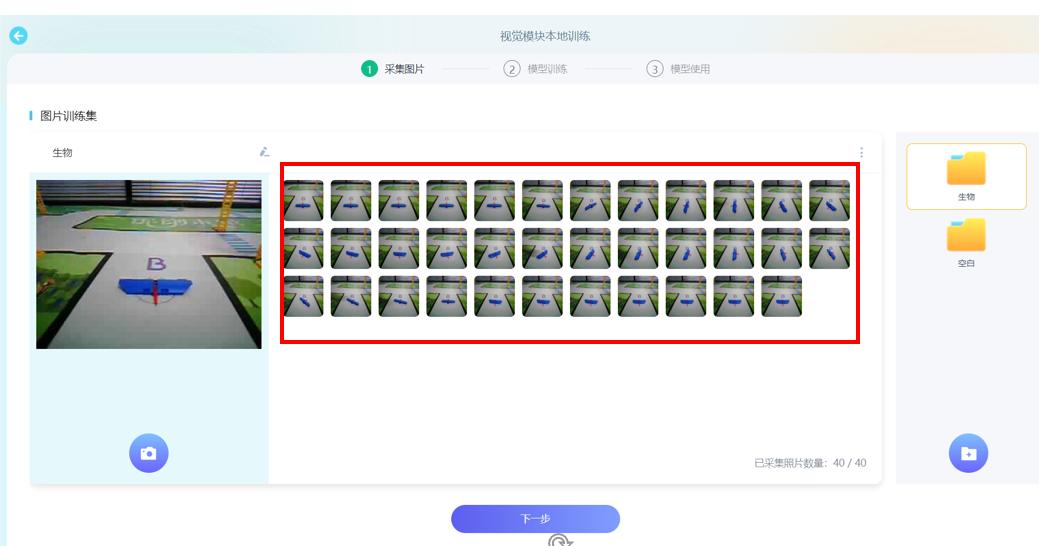Select step 1 采集图片
The image size is (1047, 546).
click(x=393, y=69)
